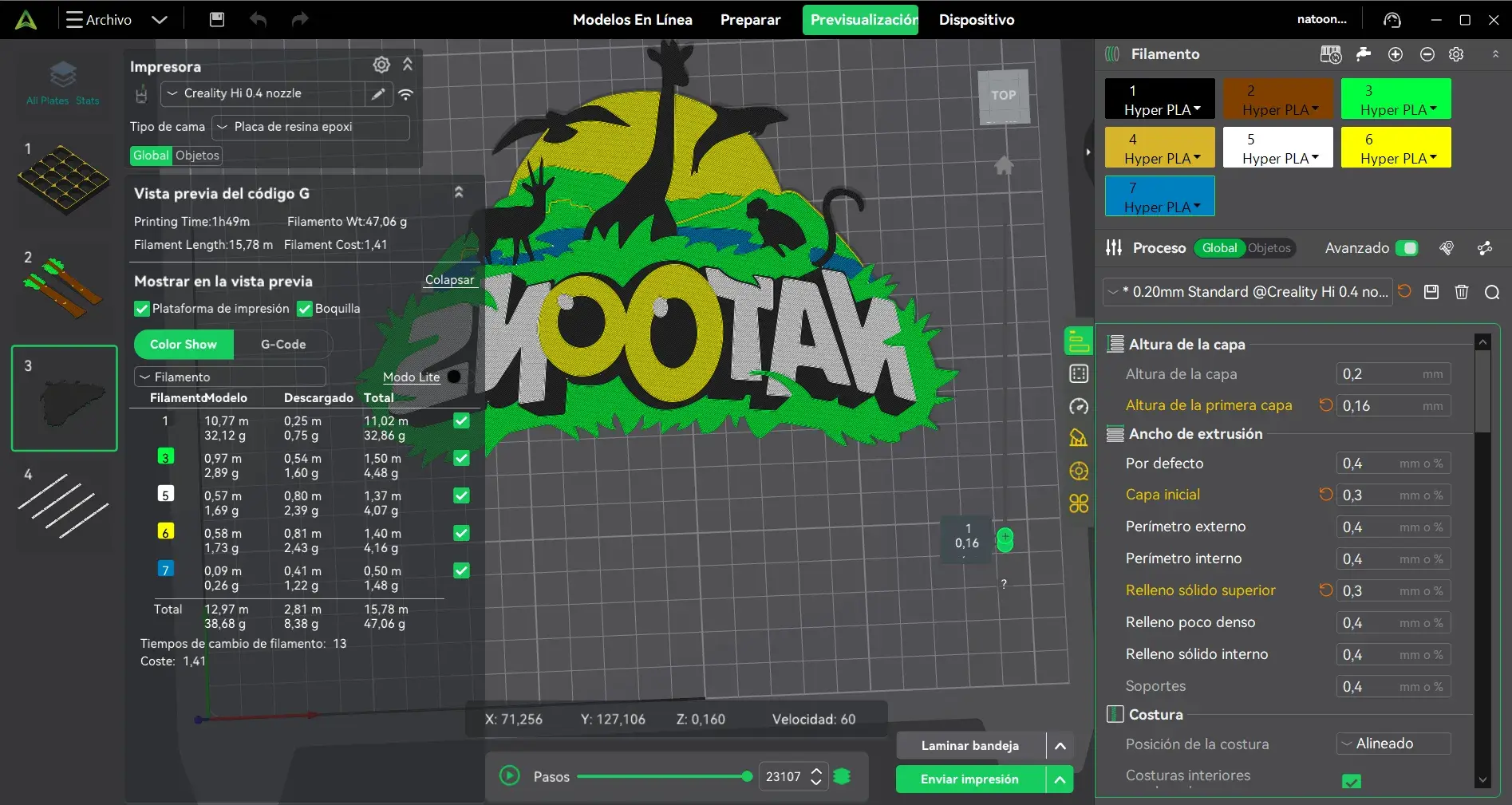The image size is (1512, 805).
Task: Click the home view icon in the viewport
Action: tap(1004, 165)
